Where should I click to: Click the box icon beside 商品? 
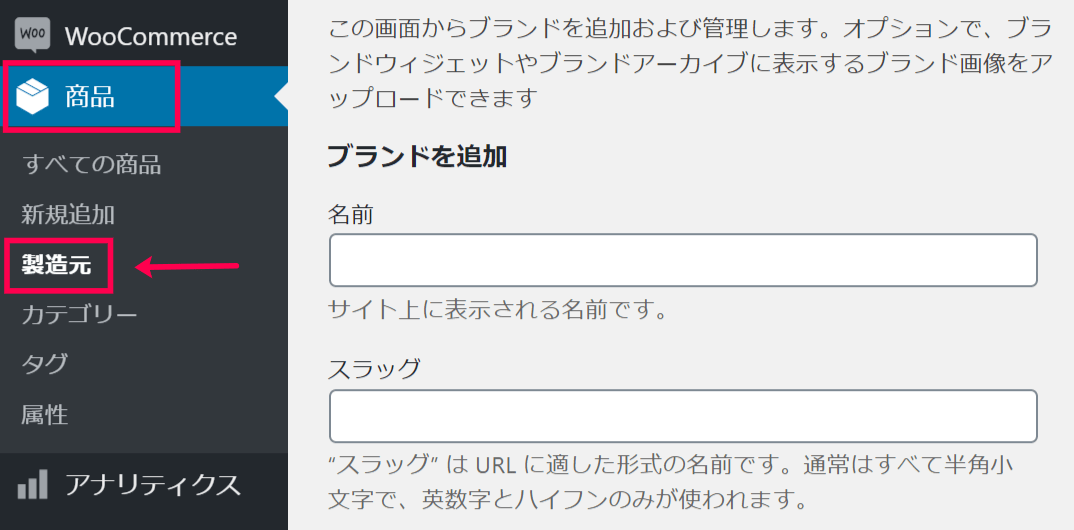pyautogui.click(x=32, y=97)
